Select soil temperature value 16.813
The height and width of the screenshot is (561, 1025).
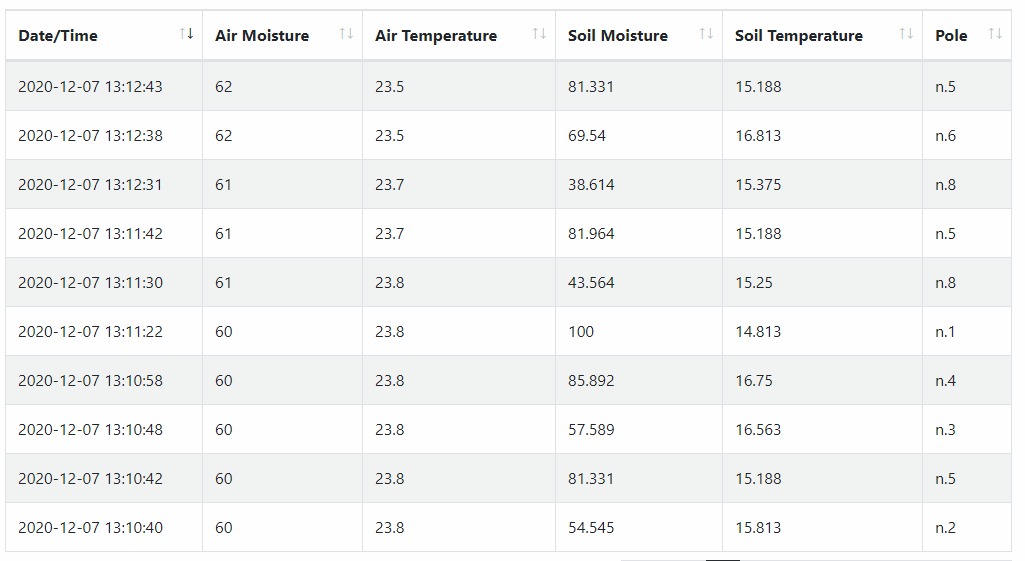click(758, 136)
